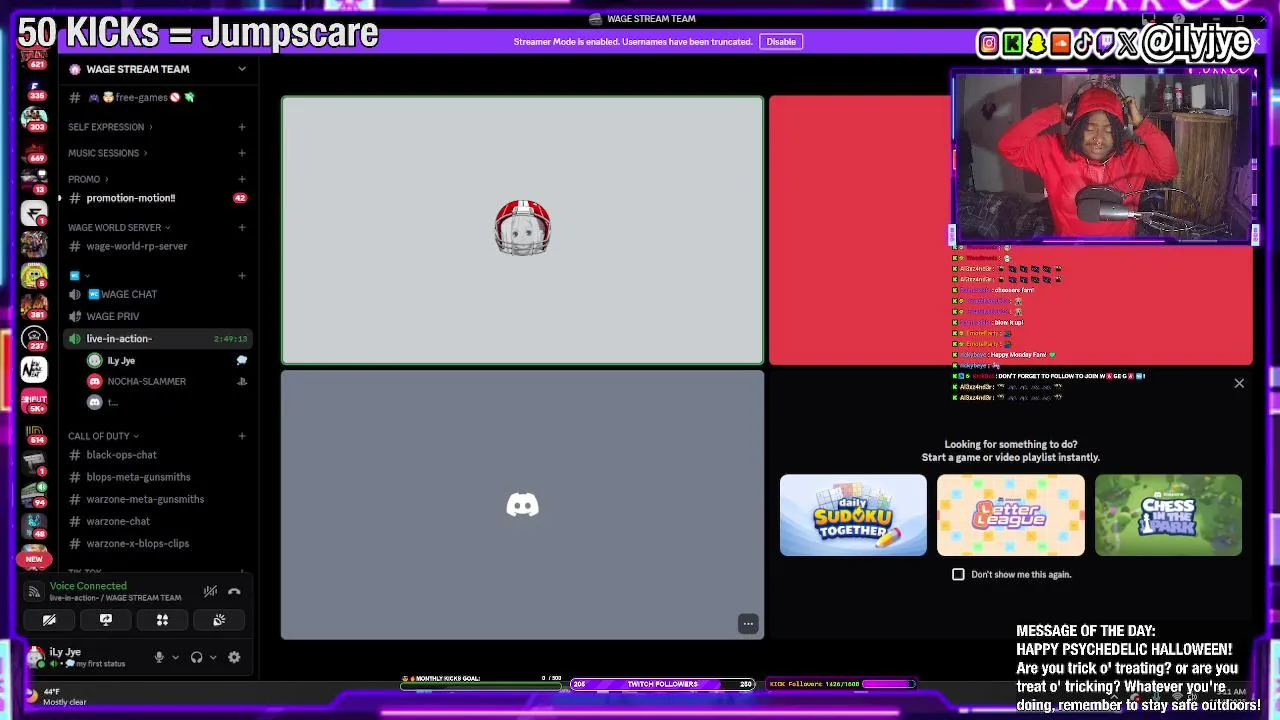Expand the PROMO category
This screenshot has width=1280, height=720.
pyautogui.click(x=88, y=179)
